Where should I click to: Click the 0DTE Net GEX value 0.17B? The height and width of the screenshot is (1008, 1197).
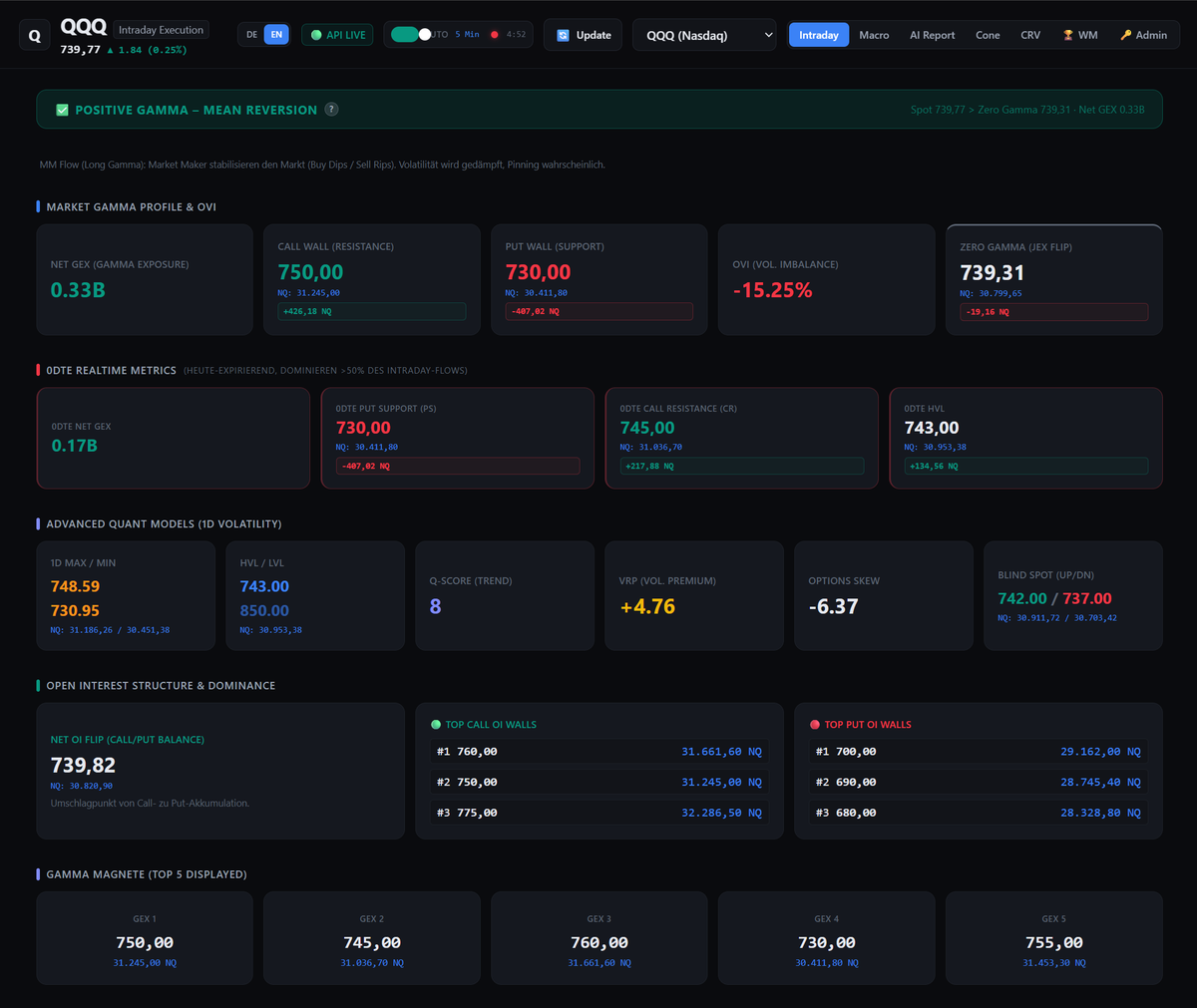(74, 446)
